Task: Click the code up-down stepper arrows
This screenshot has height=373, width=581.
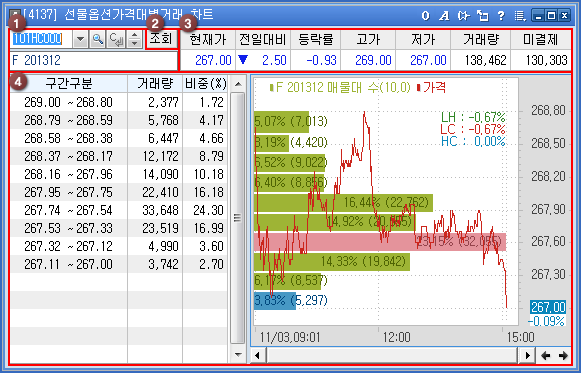Action: [x=134, y=39]
